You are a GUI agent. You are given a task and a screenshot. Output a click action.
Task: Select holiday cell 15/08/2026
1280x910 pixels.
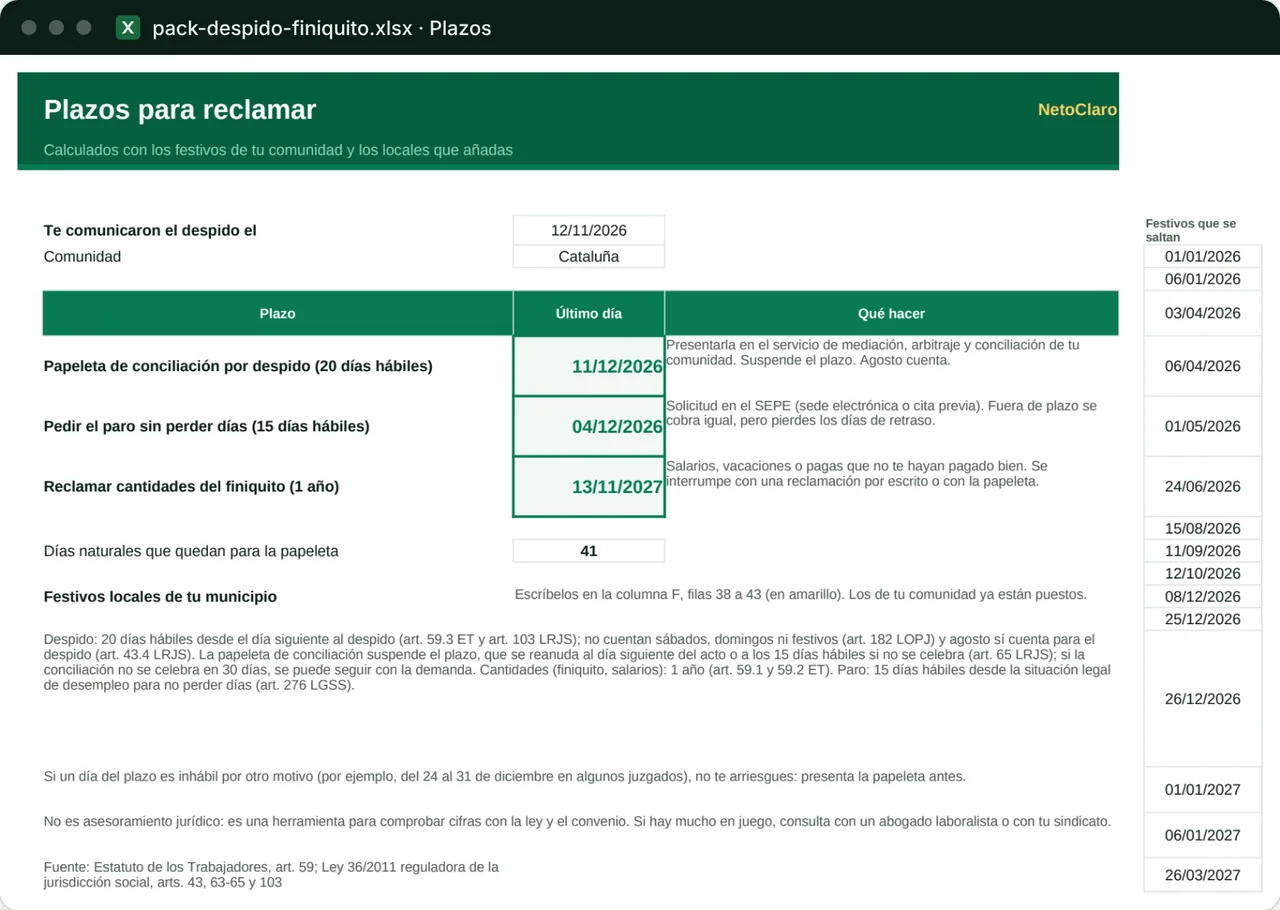click(1202, 528)
